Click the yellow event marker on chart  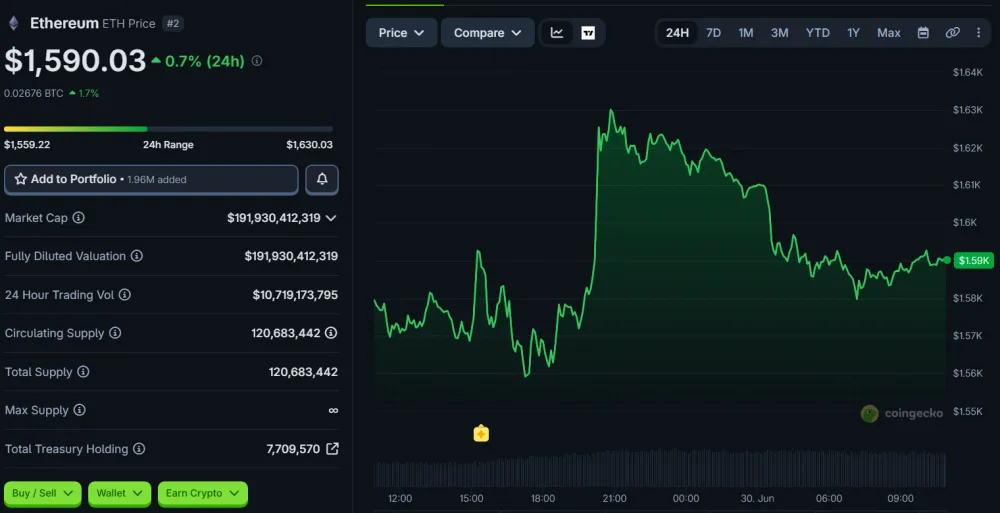(481, 434)
